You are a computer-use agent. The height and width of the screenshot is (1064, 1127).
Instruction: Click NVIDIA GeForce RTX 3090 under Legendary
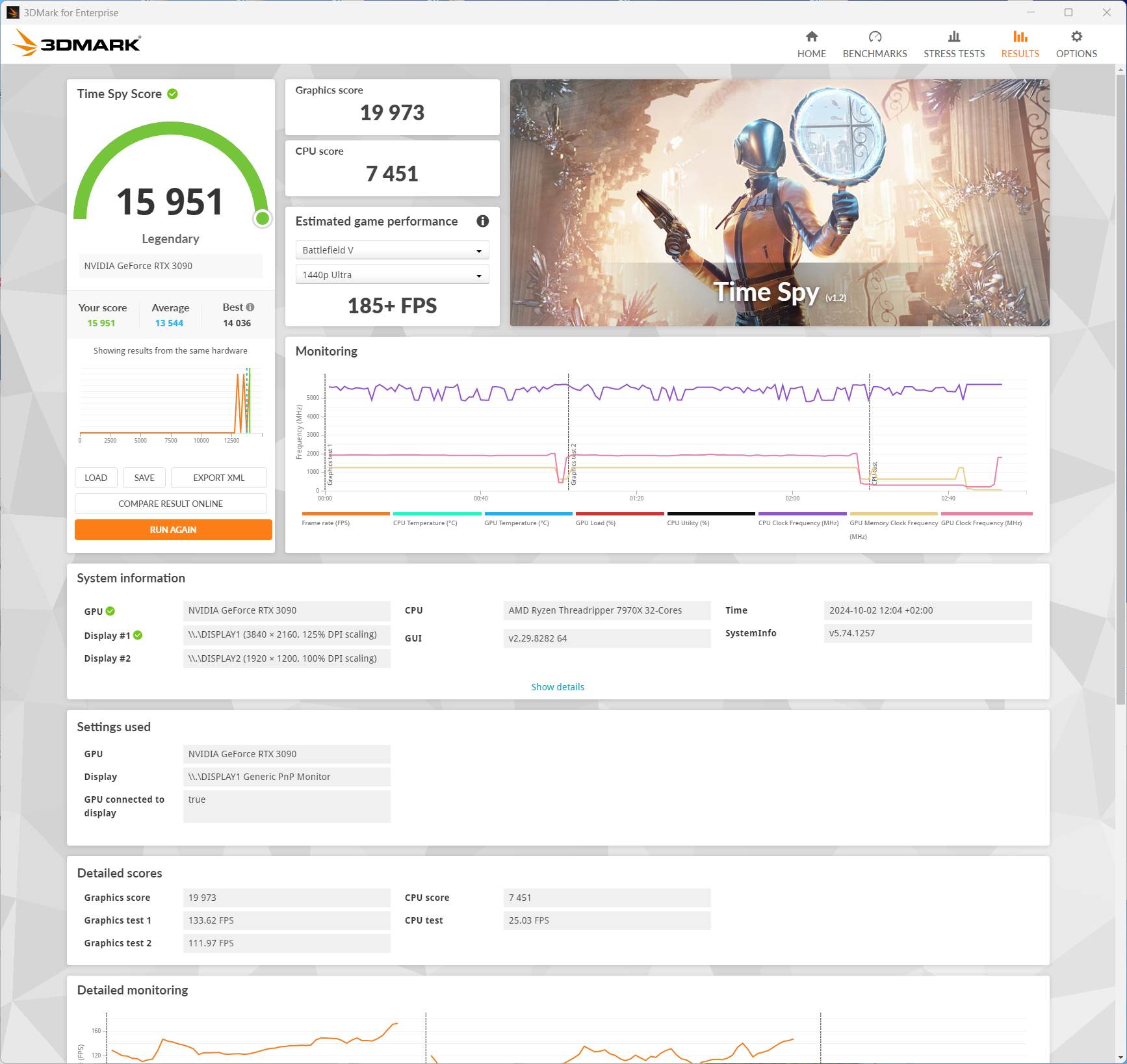pos(170,266)
